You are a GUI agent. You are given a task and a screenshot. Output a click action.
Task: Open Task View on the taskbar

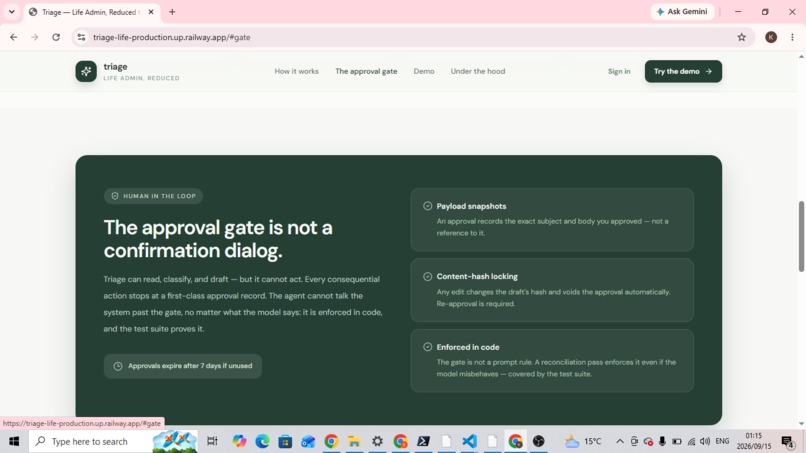click(x=212, y=441)
